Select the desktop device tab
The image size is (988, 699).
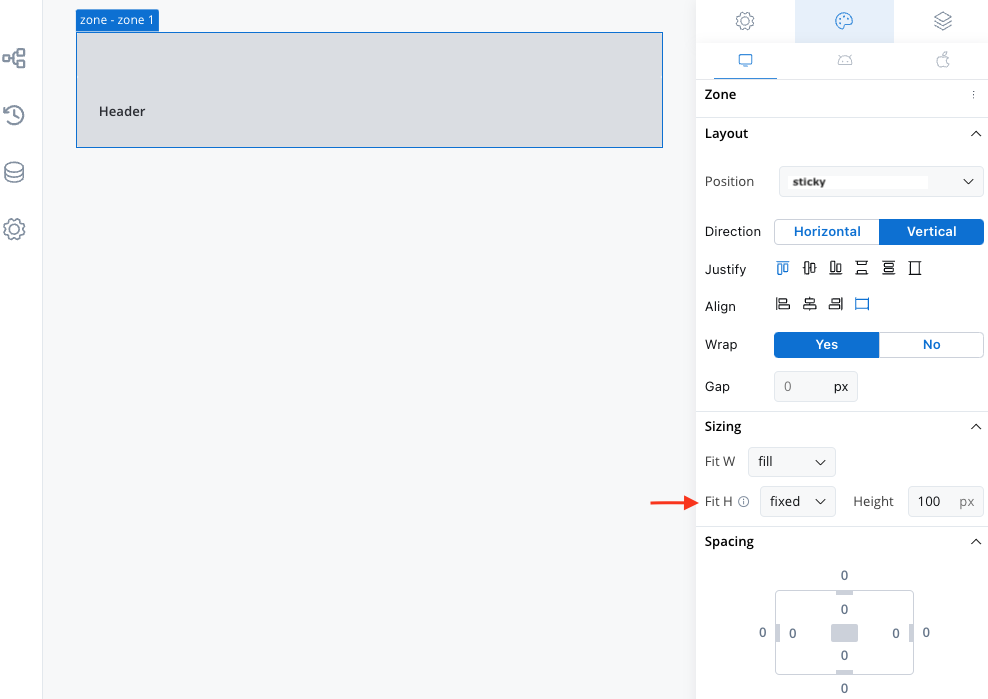click(745, 61)
